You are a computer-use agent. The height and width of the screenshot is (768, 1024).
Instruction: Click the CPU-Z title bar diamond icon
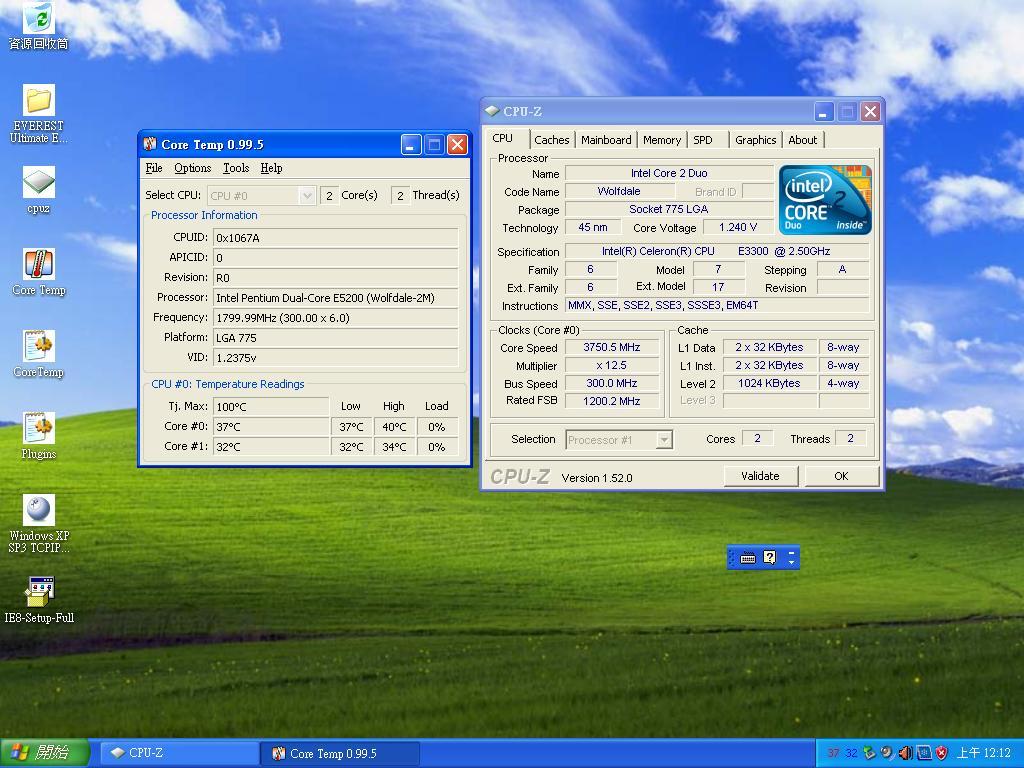point(492,111)
